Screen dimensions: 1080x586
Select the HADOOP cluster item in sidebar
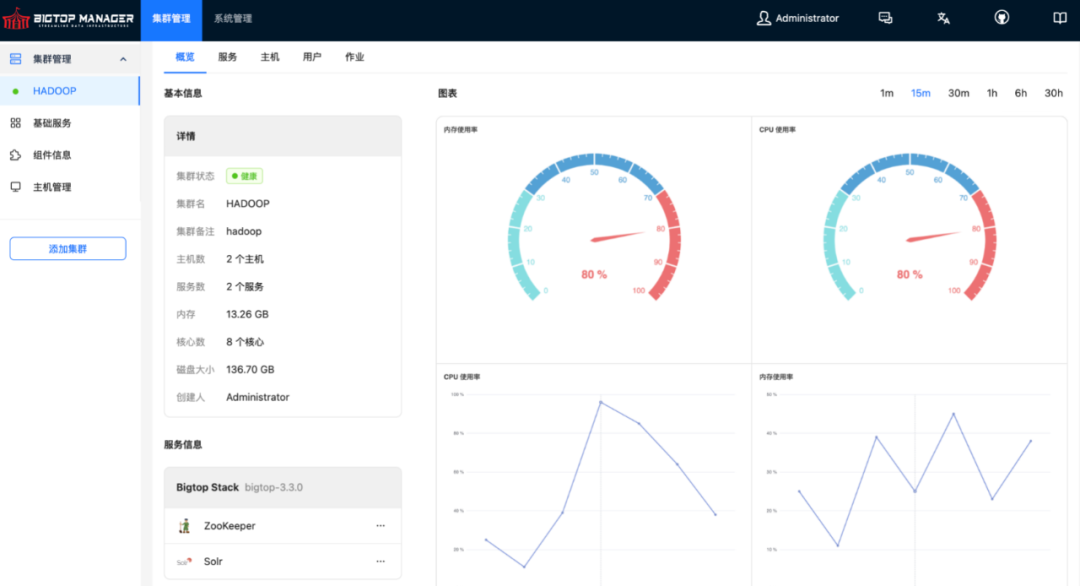click(x=70, y=91)
